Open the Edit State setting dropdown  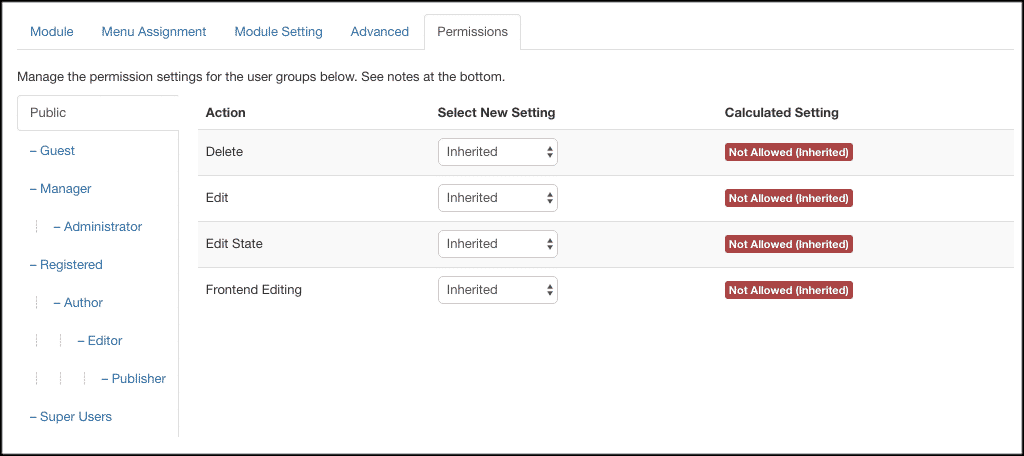coord(497,244)
